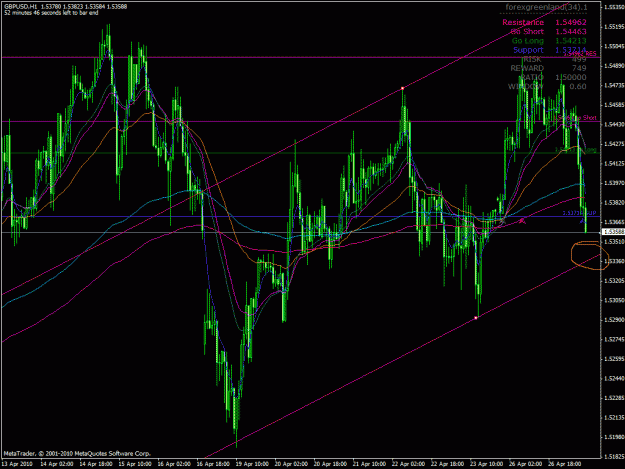625x469 pixels.
Task: Click the 1.54585 price axis label
Action: click(x=614, y=105)
